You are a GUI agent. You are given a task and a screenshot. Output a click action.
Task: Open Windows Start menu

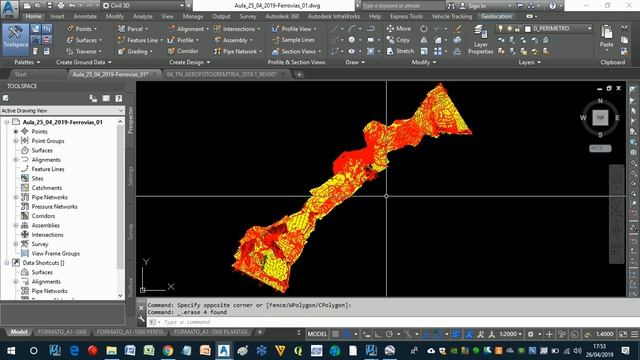point(11,351)
